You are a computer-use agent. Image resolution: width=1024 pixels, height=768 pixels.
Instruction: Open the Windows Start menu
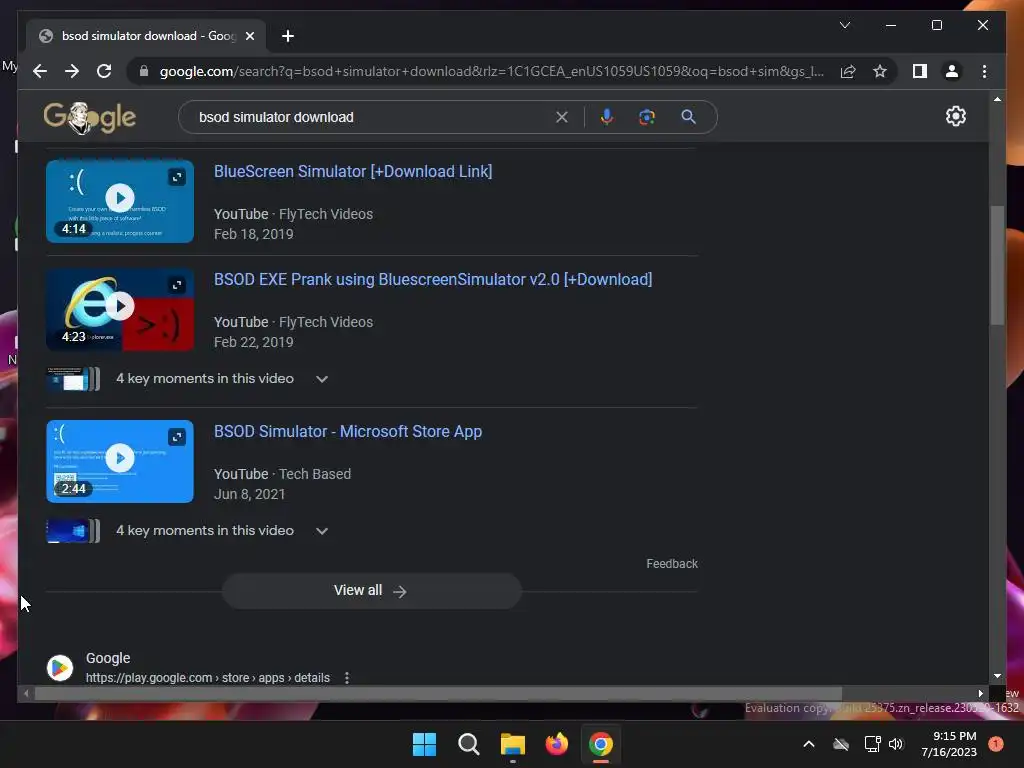point(424,744)
